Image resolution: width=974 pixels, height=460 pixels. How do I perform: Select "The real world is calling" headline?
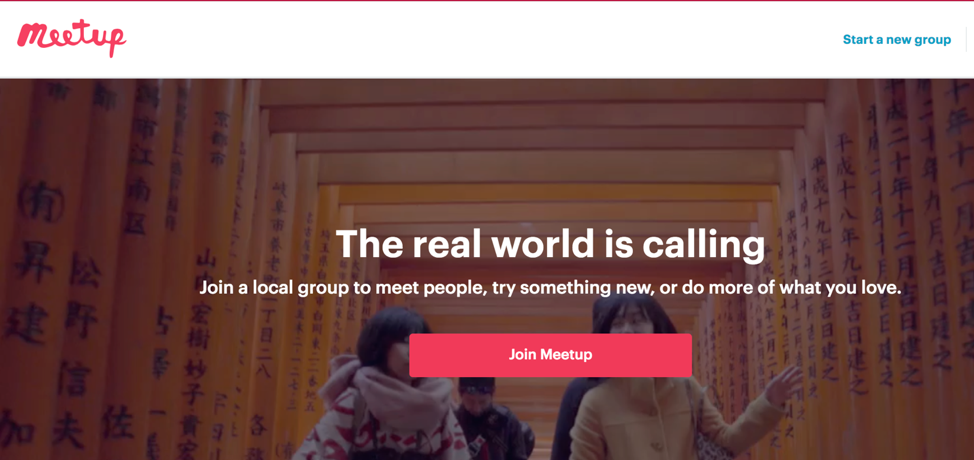550,245
